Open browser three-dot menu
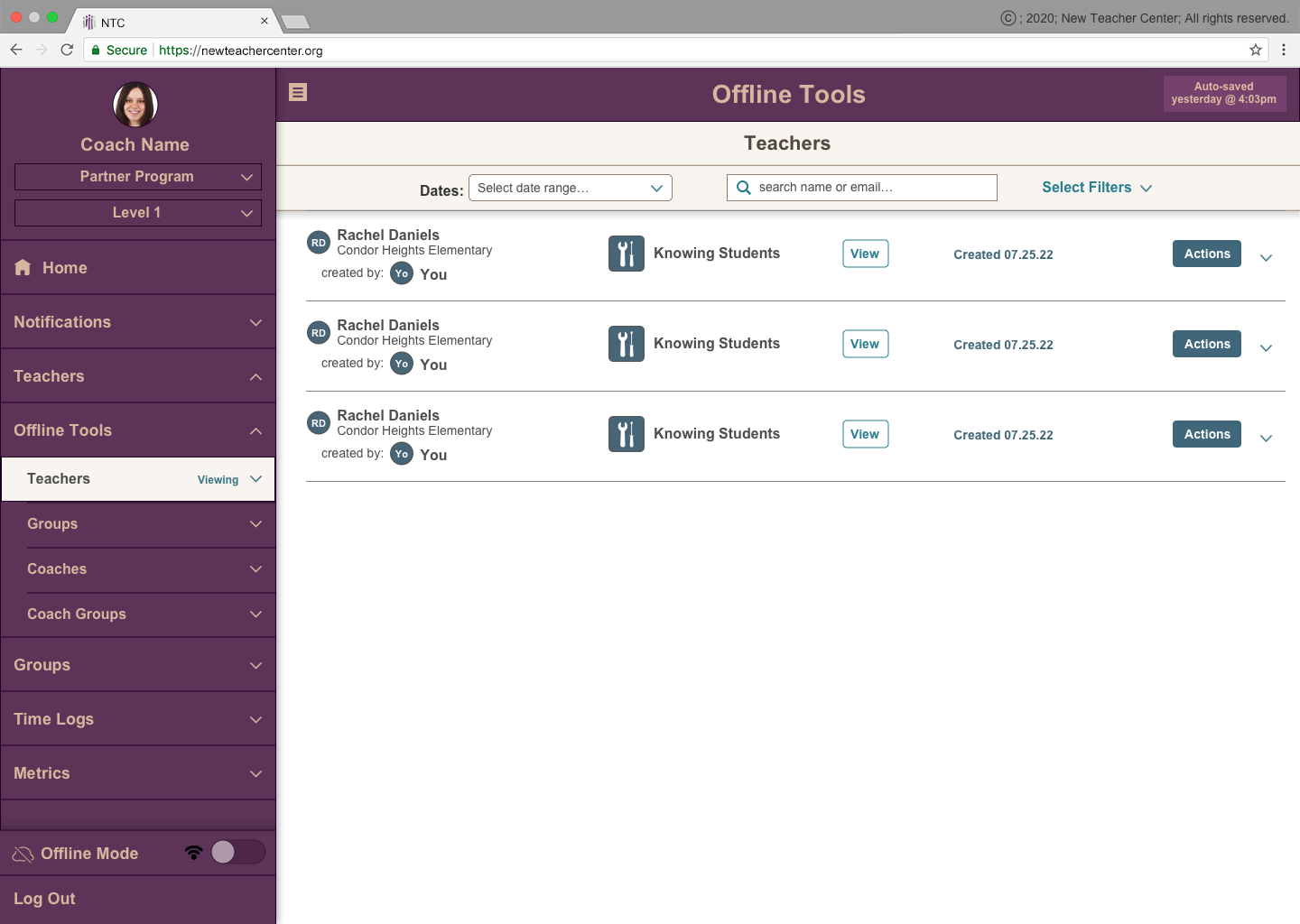 coord(1284,50)
